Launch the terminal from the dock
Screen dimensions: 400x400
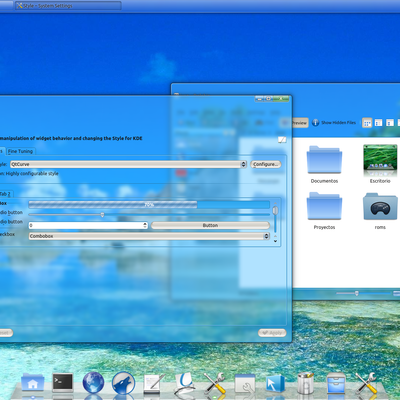point(63,382)
